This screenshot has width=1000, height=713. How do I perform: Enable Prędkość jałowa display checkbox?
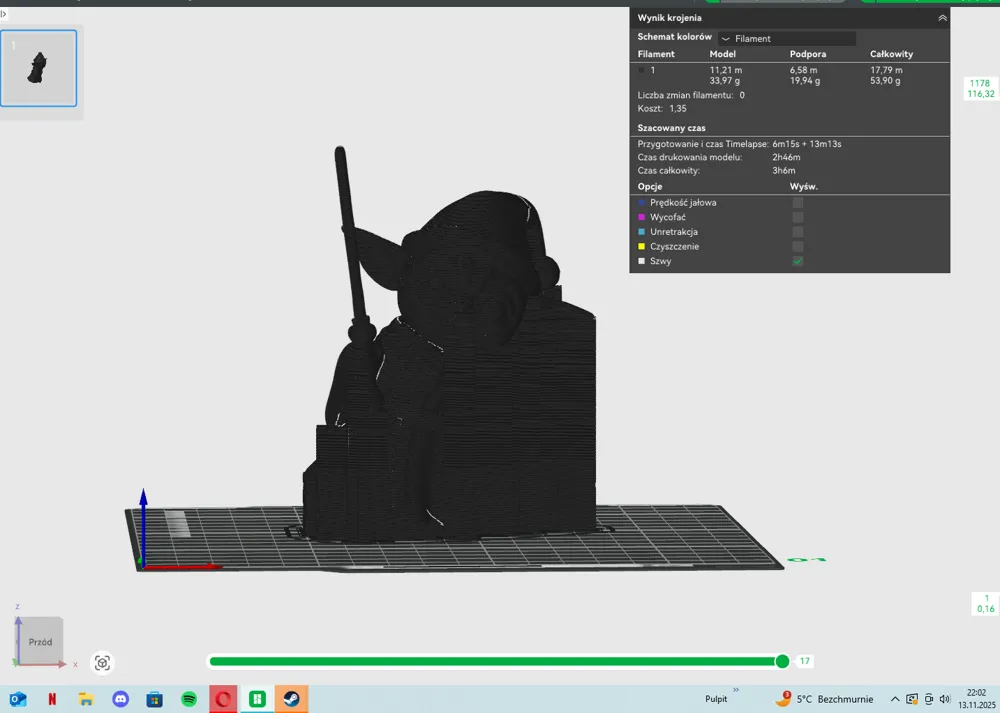click(x=798, y=203)
